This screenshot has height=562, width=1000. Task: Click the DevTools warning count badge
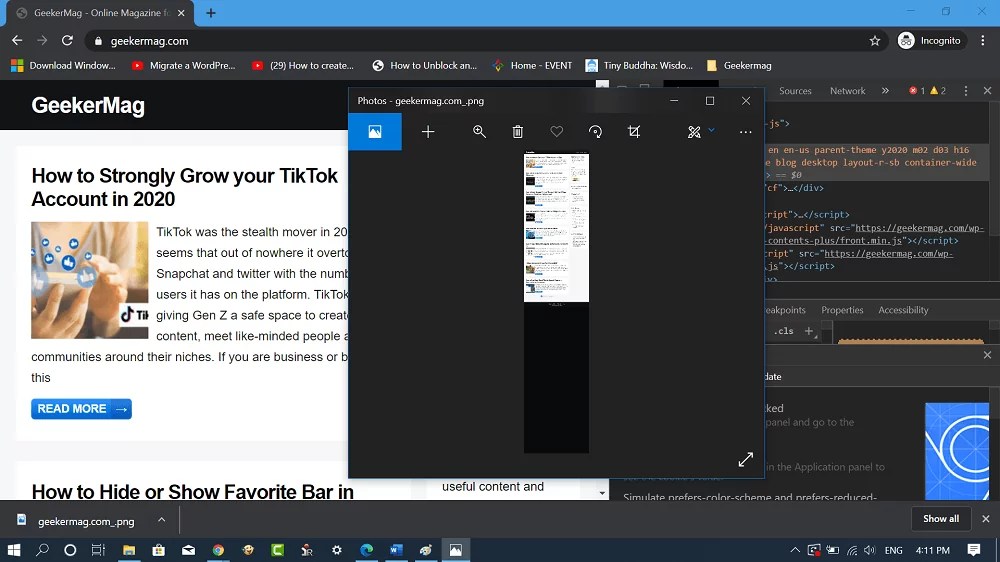tap(938, 91)
